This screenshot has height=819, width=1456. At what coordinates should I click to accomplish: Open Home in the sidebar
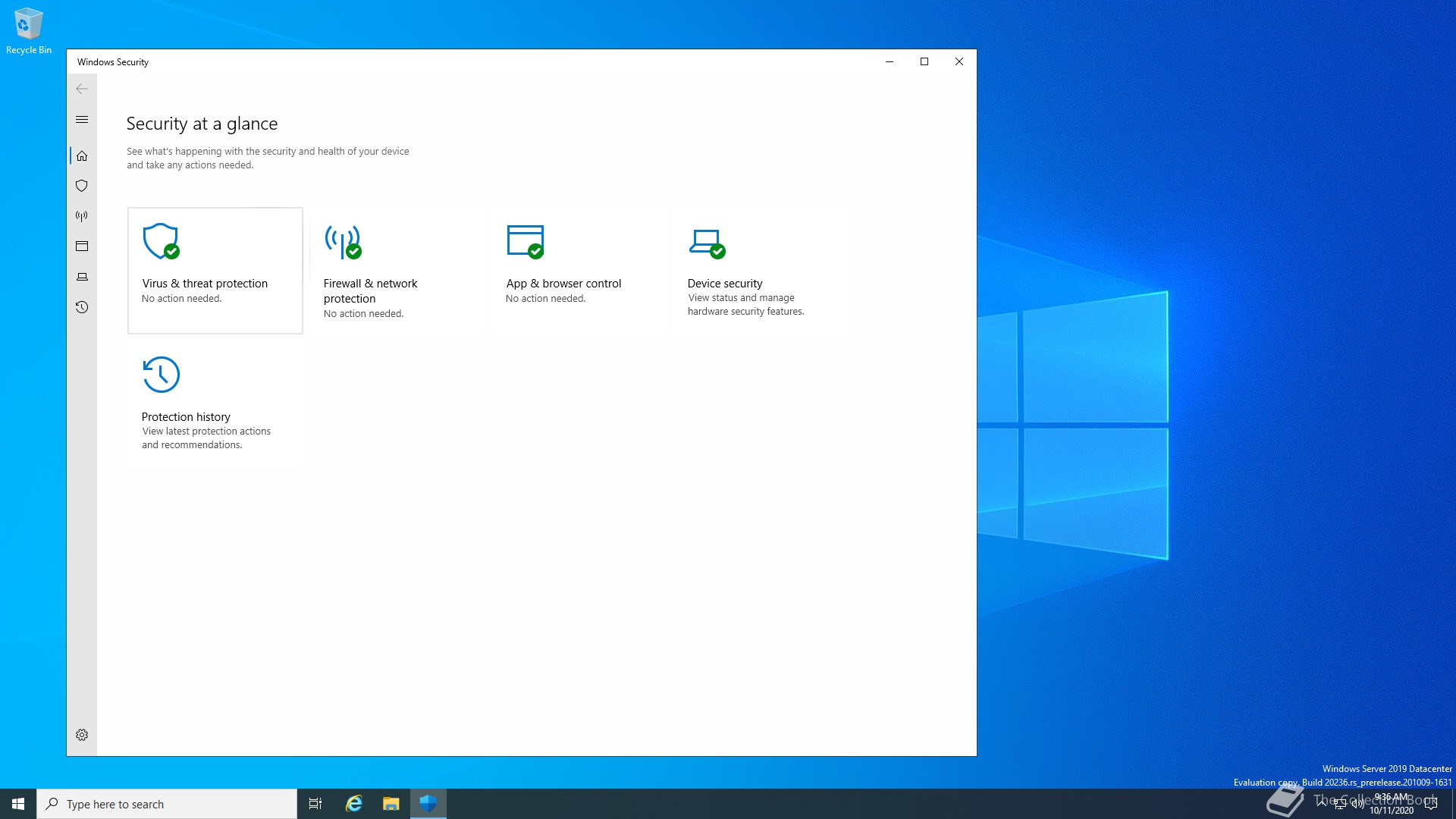coord(82,156)
